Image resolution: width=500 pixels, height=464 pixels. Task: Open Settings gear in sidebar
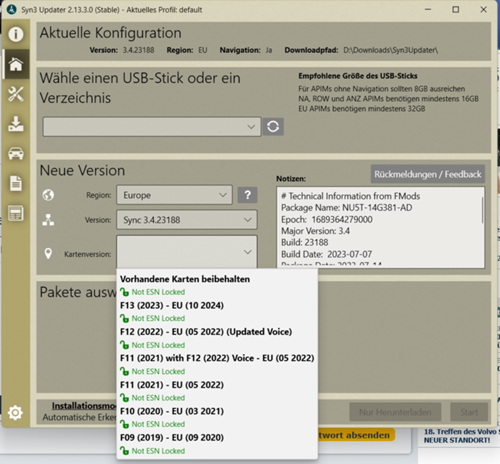coord(15,413)
